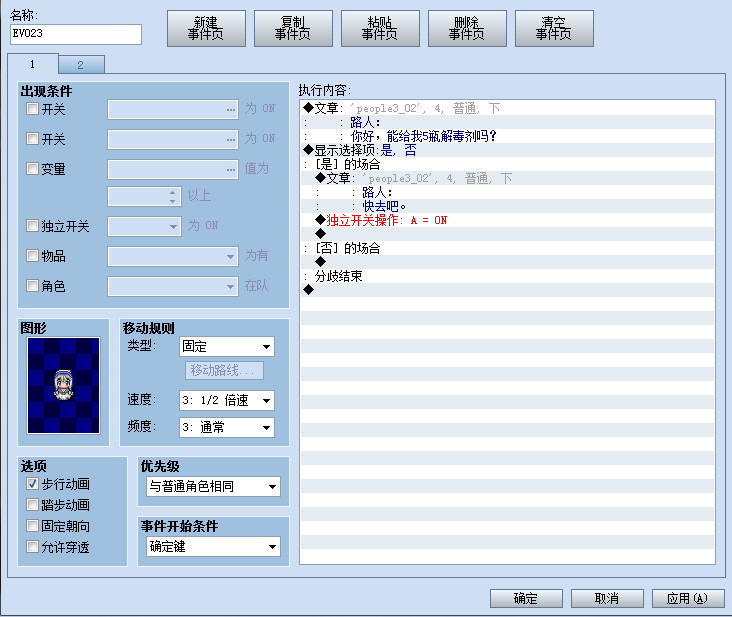Screen dimensions: 732x617
Task: Check the 踏步动画 option
Action: (32, 505)
